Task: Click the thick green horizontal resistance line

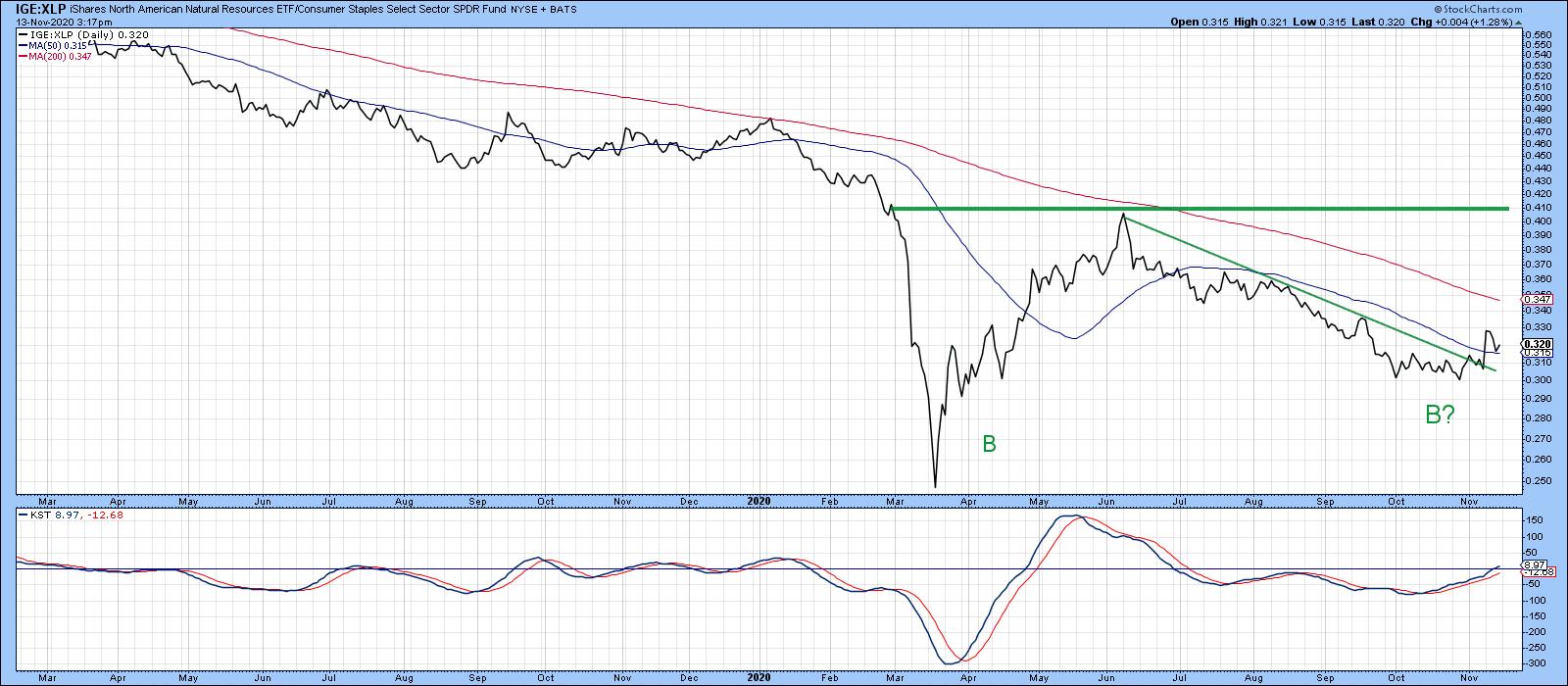Action: (1176, 208)
